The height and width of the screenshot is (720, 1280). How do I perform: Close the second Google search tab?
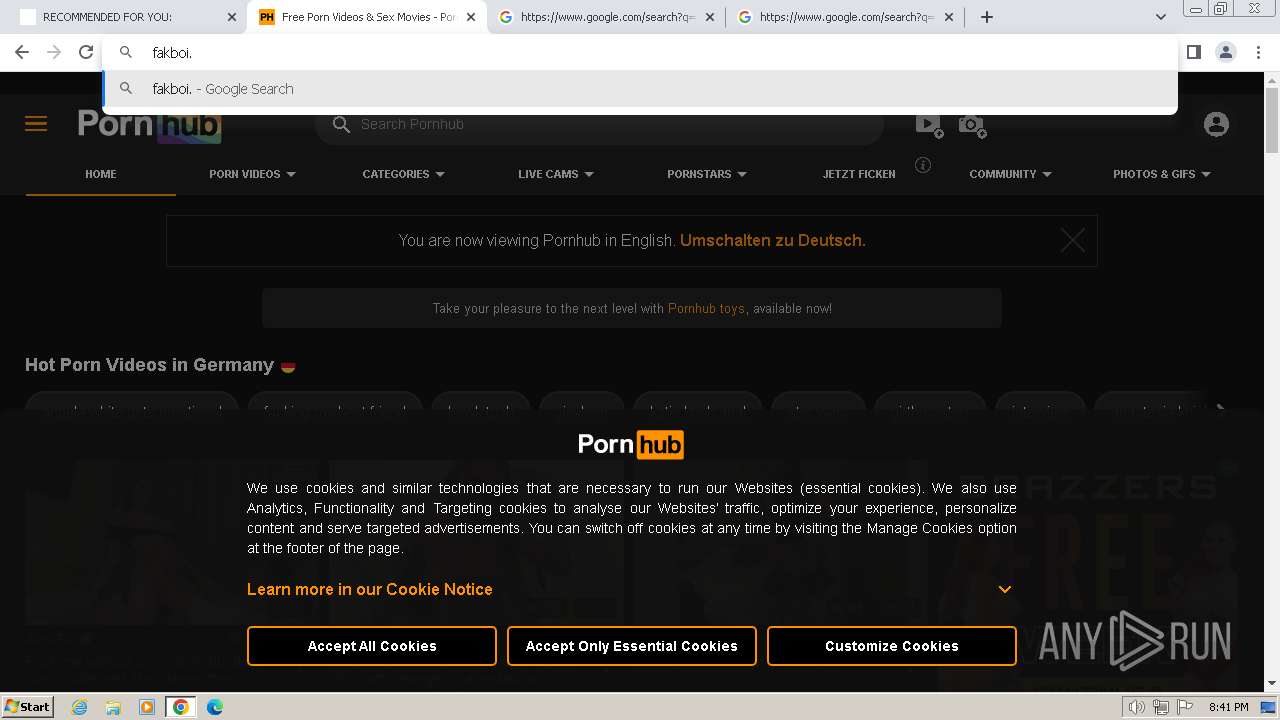[949, 17]
